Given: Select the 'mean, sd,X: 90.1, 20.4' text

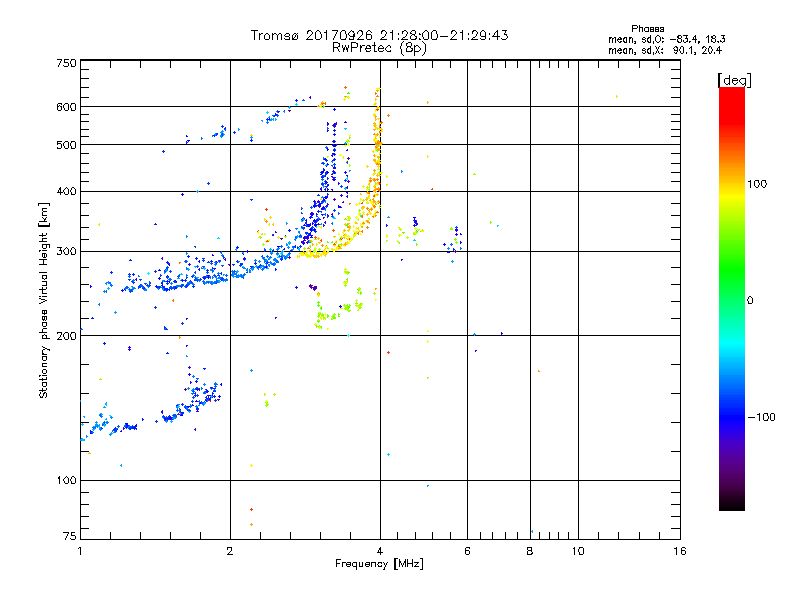Looking at the screenshot, I should point(665,50).
